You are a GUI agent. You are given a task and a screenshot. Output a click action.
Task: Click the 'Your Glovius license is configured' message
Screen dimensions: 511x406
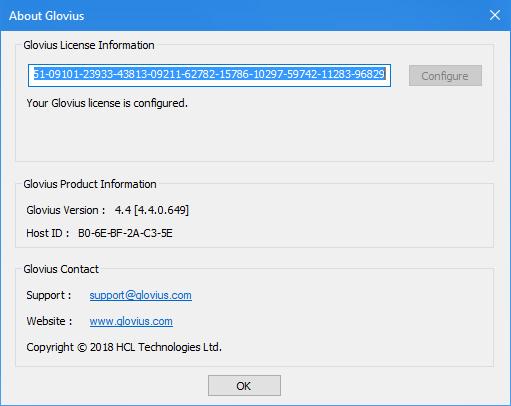[x=107, y=103]
